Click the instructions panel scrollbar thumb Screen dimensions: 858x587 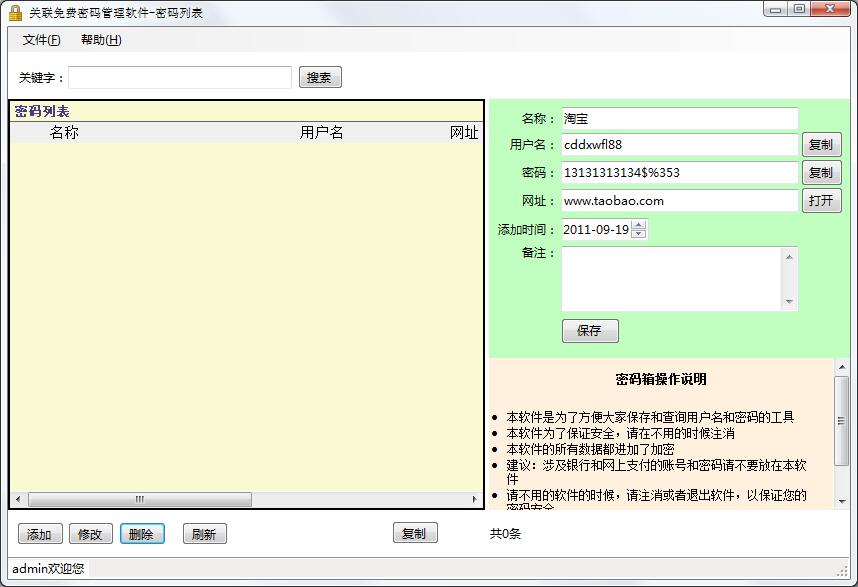coord(842,421)
